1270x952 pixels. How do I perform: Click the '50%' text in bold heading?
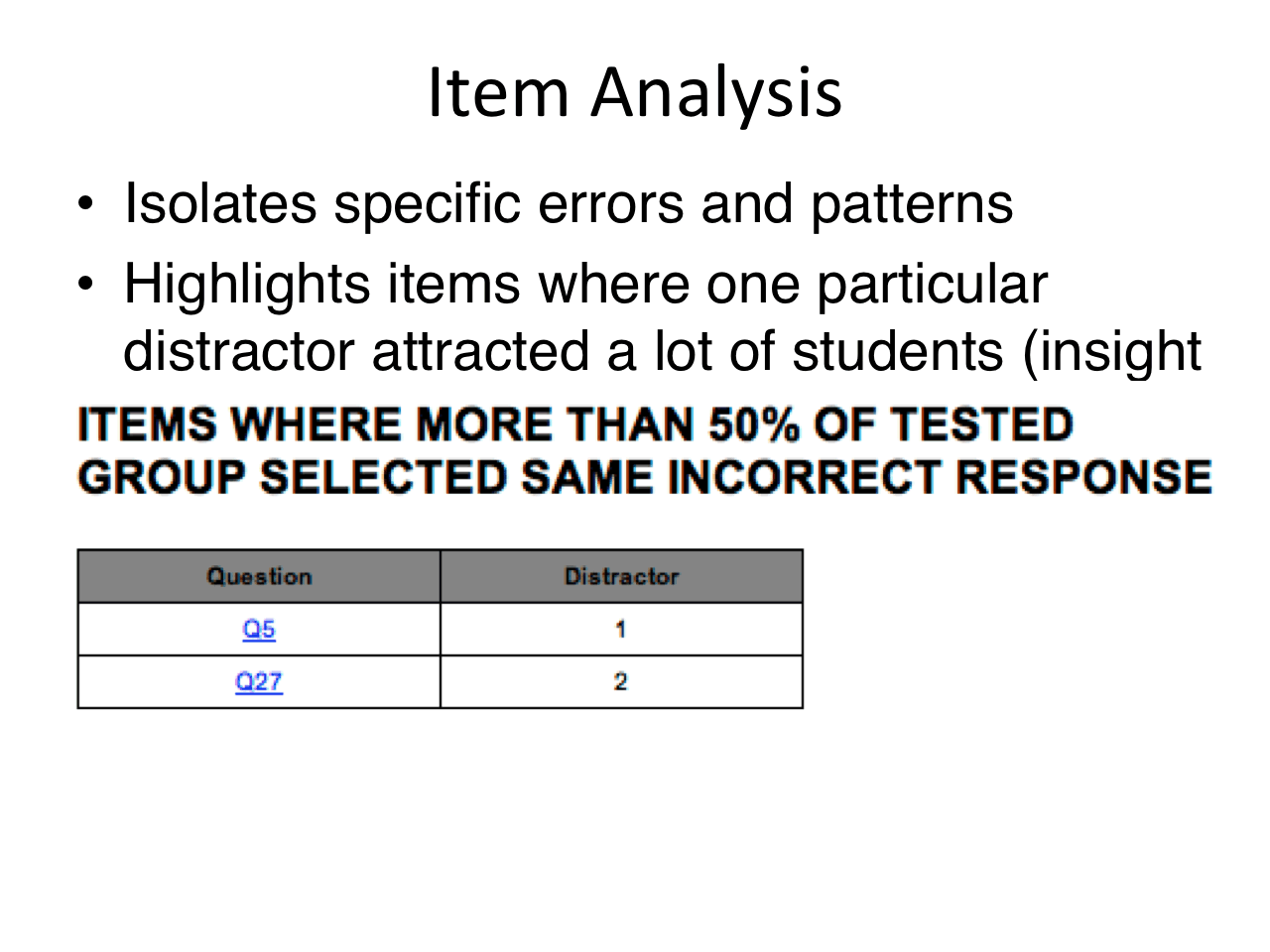pyautogui.click(x=754, y=424)
